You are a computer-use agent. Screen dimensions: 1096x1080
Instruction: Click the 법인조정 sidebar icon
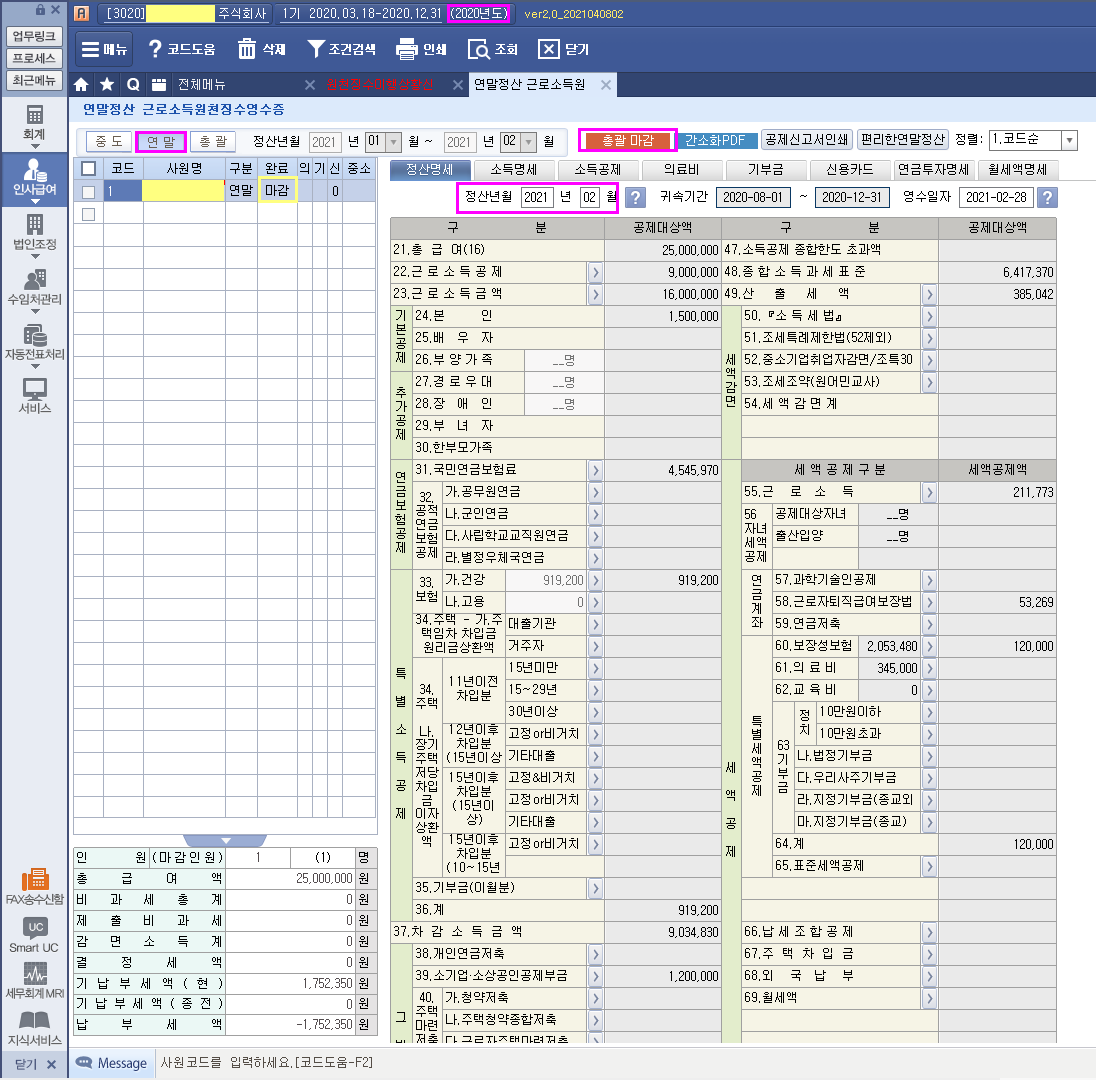(35, 232)
